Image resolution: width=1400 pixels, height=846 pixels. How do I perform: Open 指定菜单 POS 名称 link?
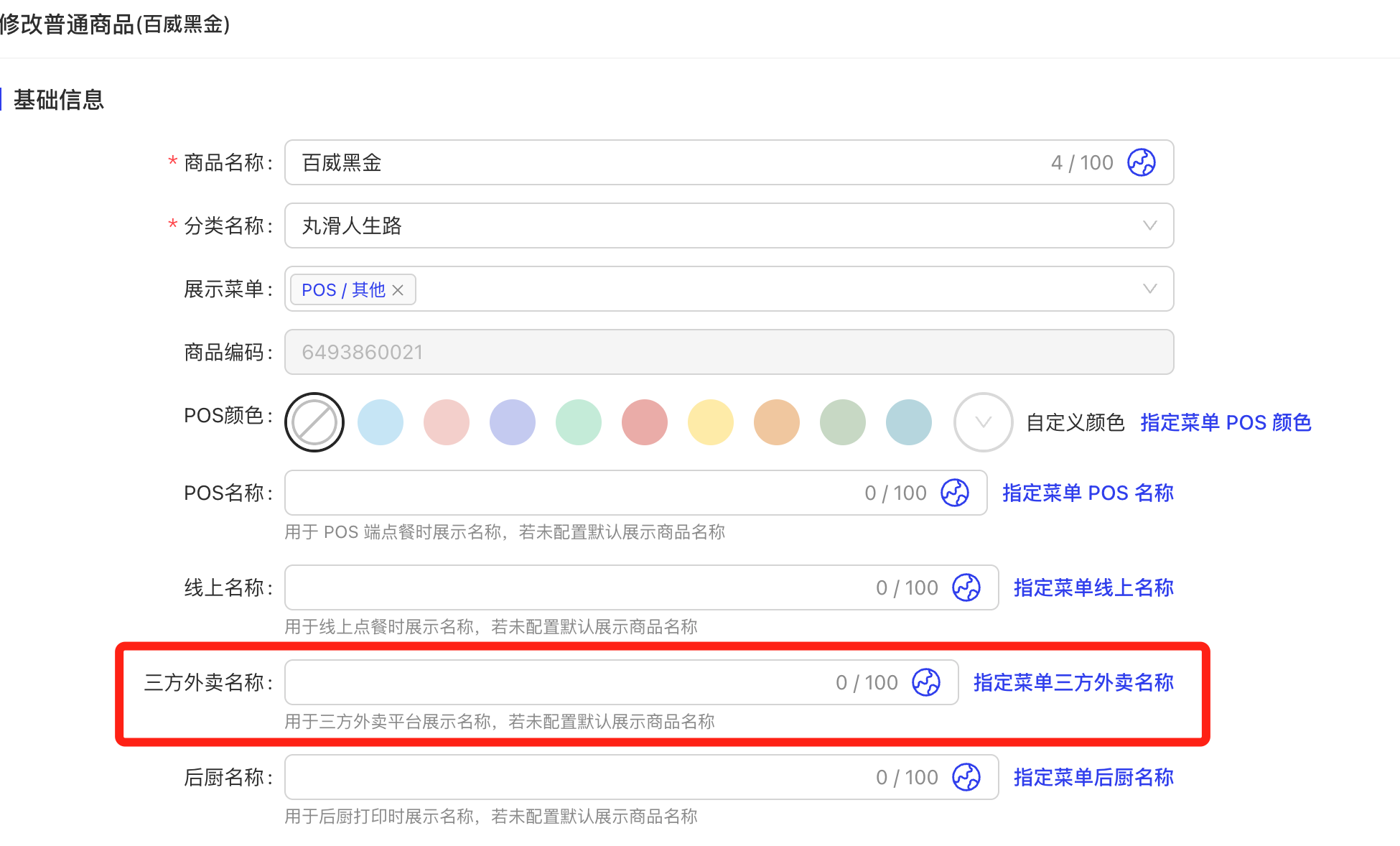[x=1088, y=493]
